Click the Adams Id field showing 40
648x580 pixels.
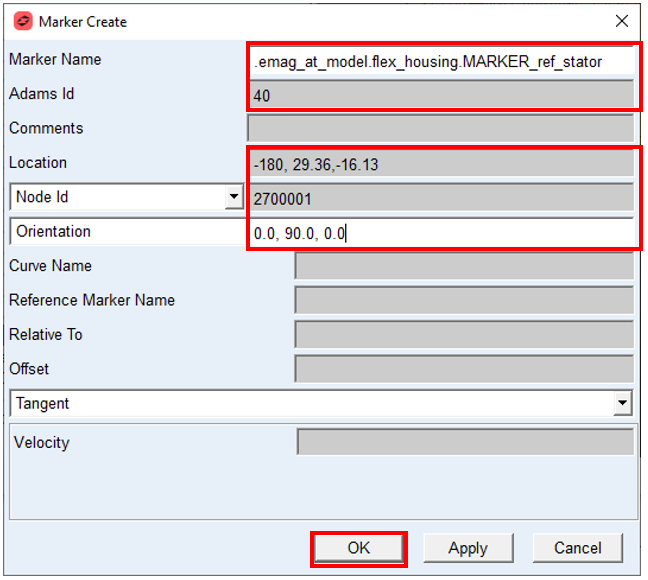442,95
